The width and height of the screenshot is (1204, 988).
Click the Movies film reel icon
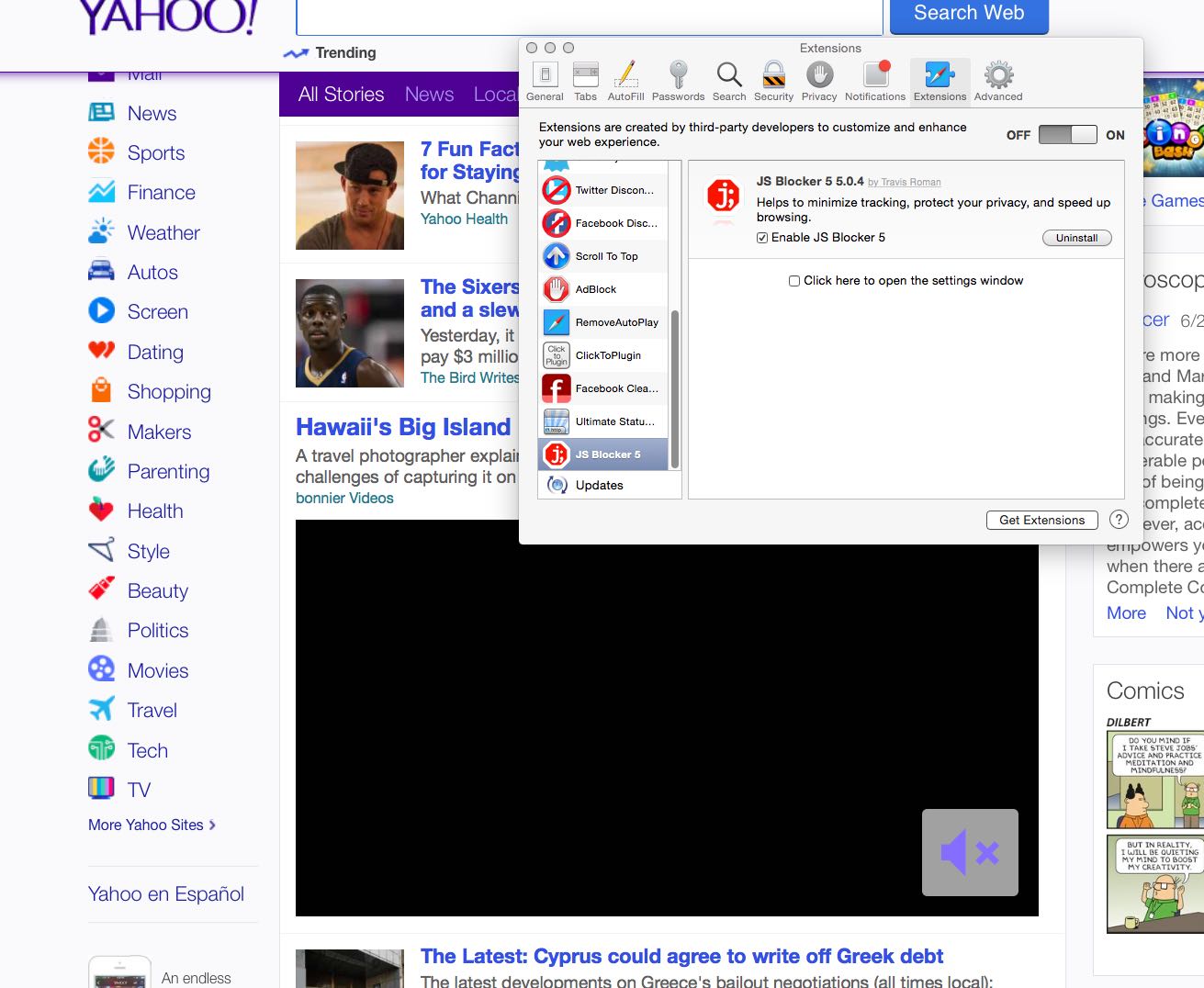pyautogui.click(x=101, y=668)
